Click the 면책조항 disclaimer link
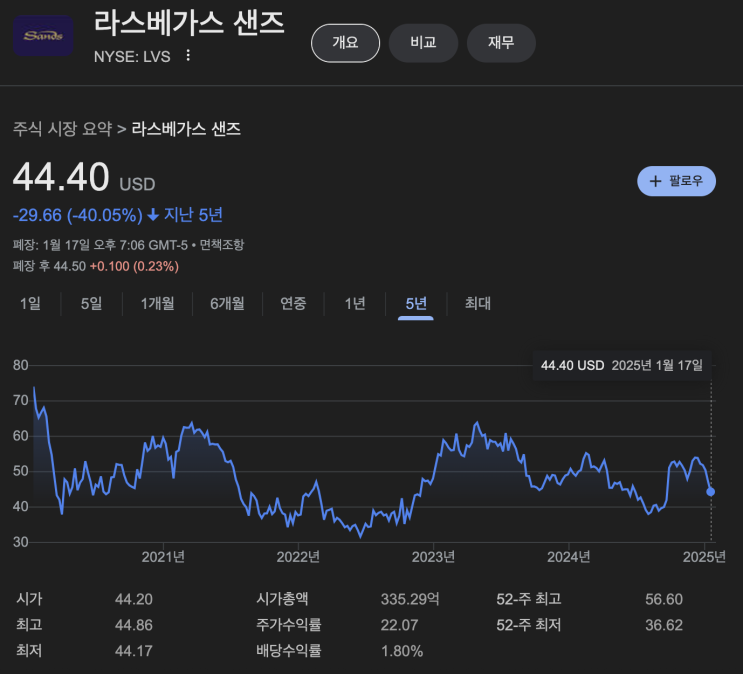Image resolution: width=743 pixels, height=674 pixels. pos(221,245)
